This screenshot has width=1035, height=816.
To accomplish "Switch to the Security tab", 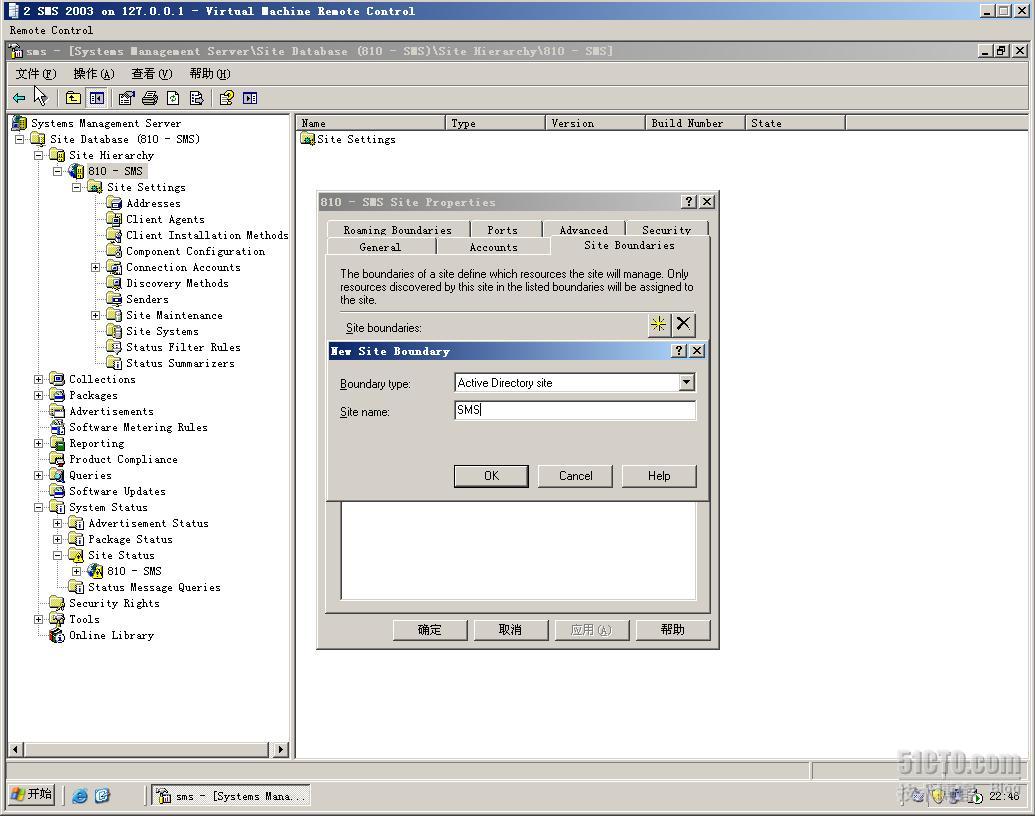I will pos(667,229).
